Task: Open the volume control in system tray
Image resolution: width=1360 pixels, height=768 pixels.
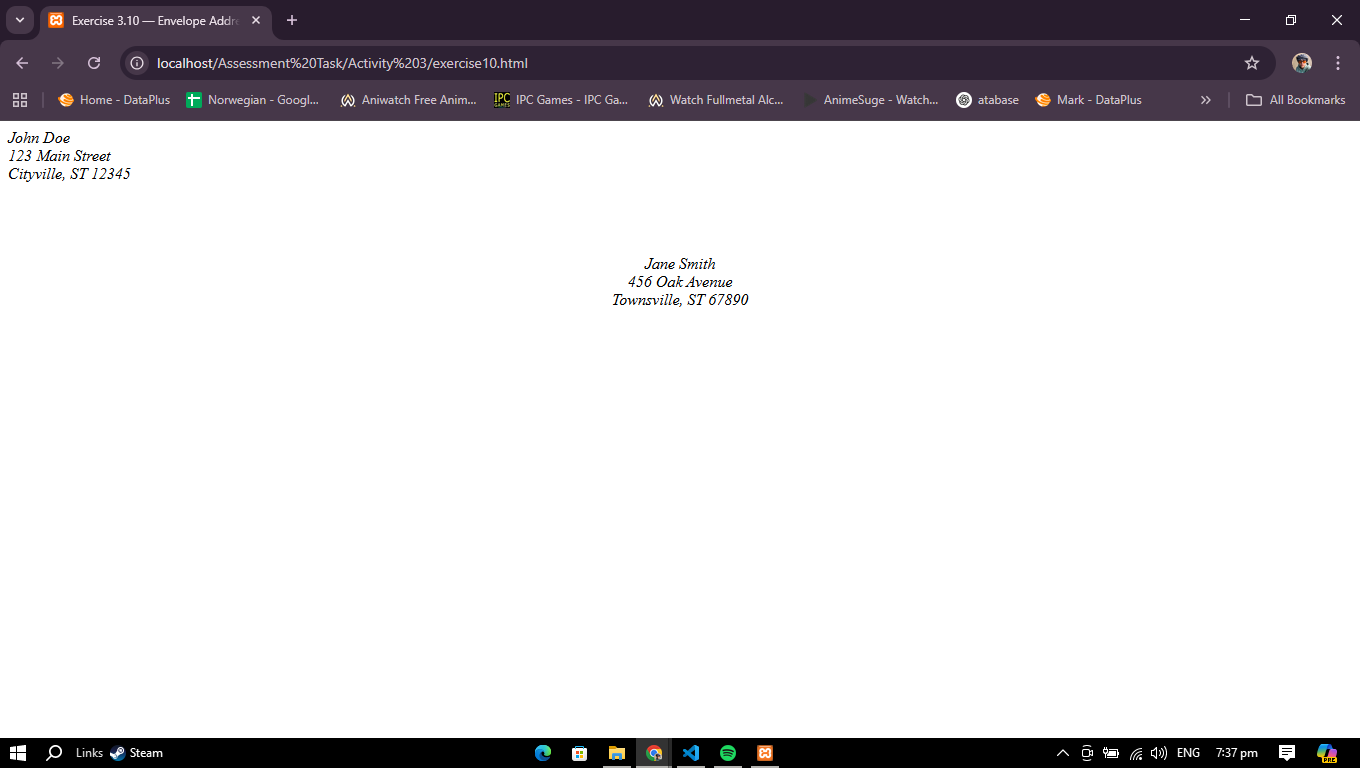Action: [x=1159, y=753]
